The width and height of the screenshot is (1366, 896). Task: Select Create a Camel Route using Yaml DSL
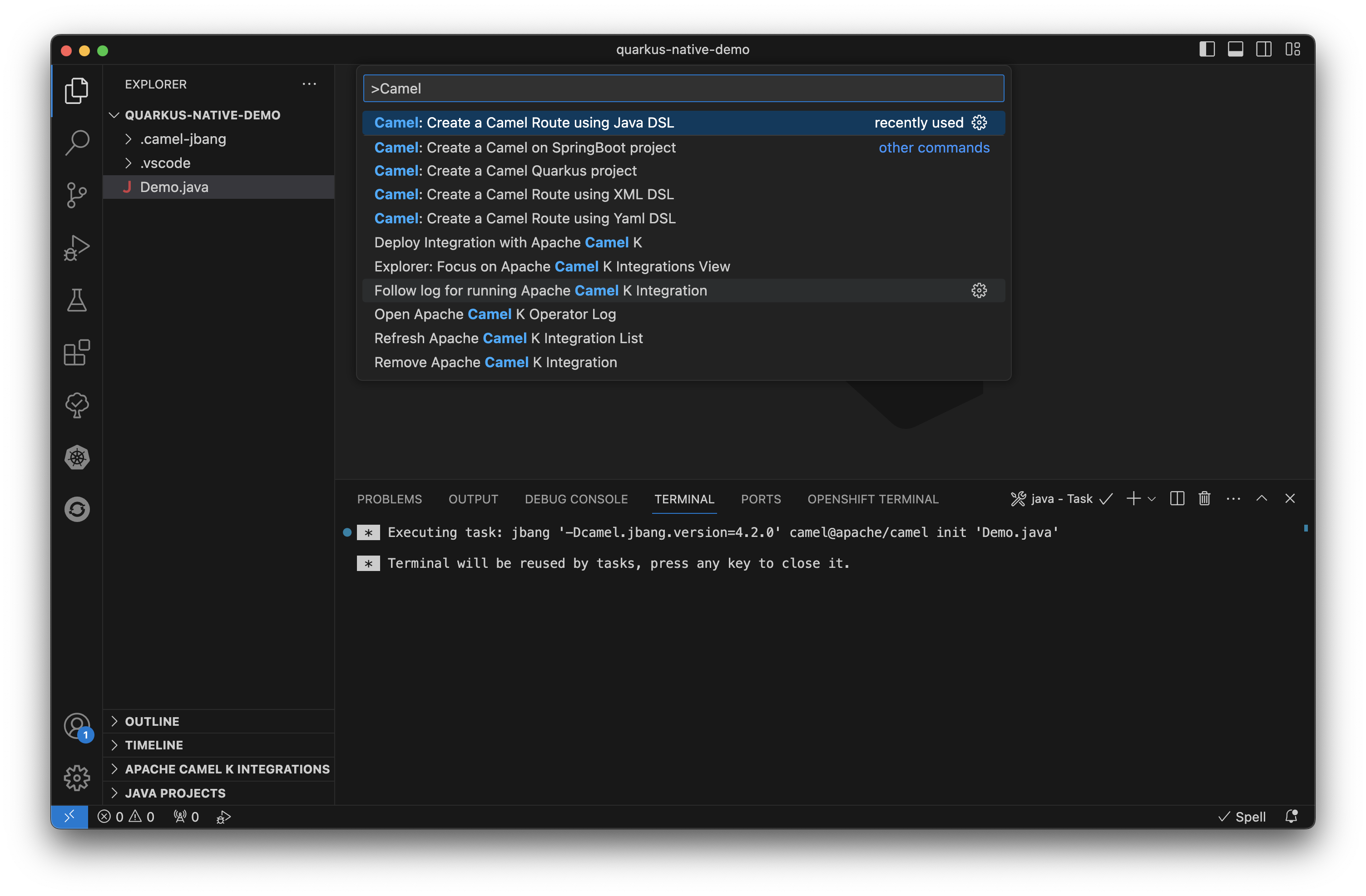[525, 218]
